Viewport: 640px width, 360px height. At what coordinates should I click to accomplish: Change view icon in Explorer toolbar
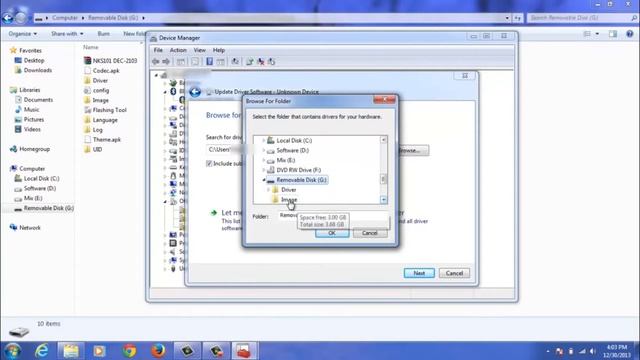coord(587,34)
